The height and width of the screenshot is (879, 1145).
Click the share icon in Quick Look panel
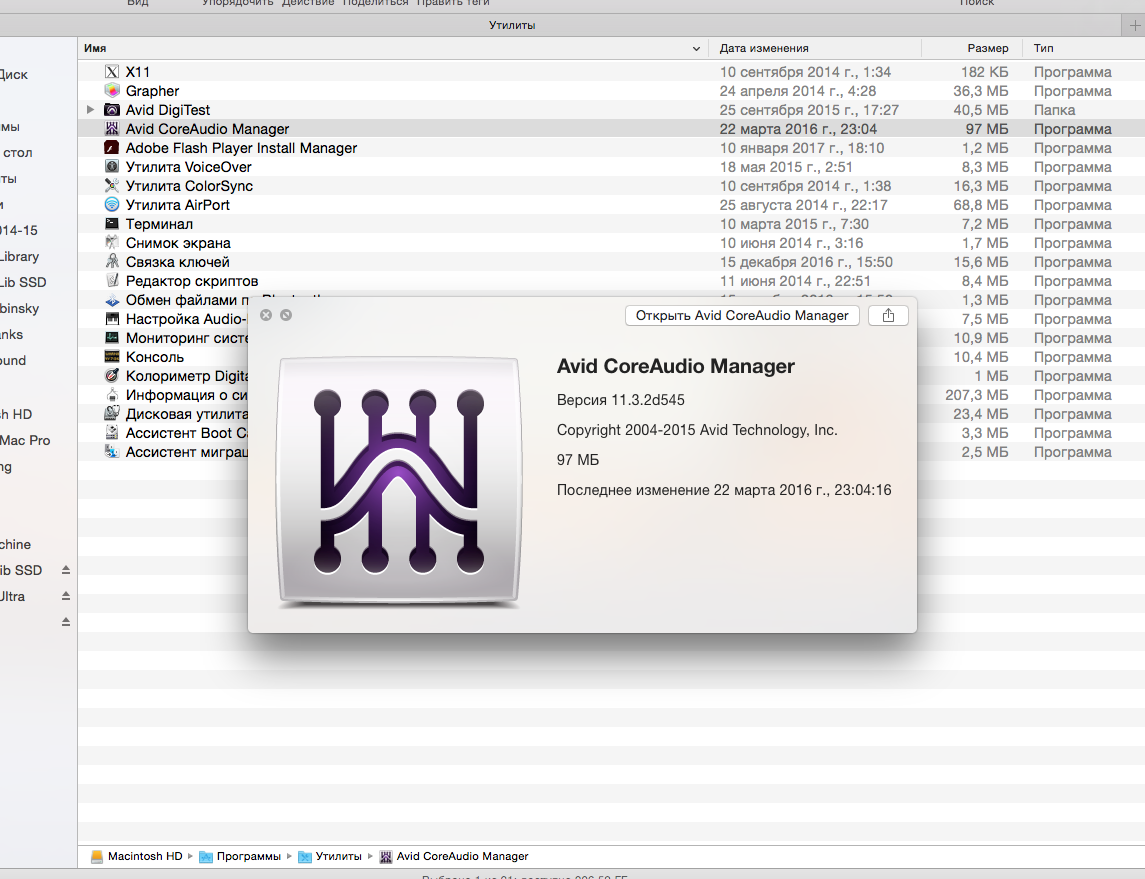point(888,315)
